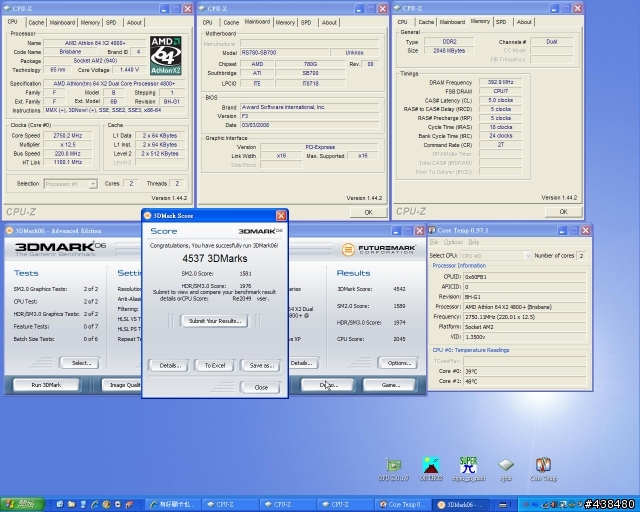
Task: Open SPD tab in CPU-Z Memory window
Action: coord(501,22)
